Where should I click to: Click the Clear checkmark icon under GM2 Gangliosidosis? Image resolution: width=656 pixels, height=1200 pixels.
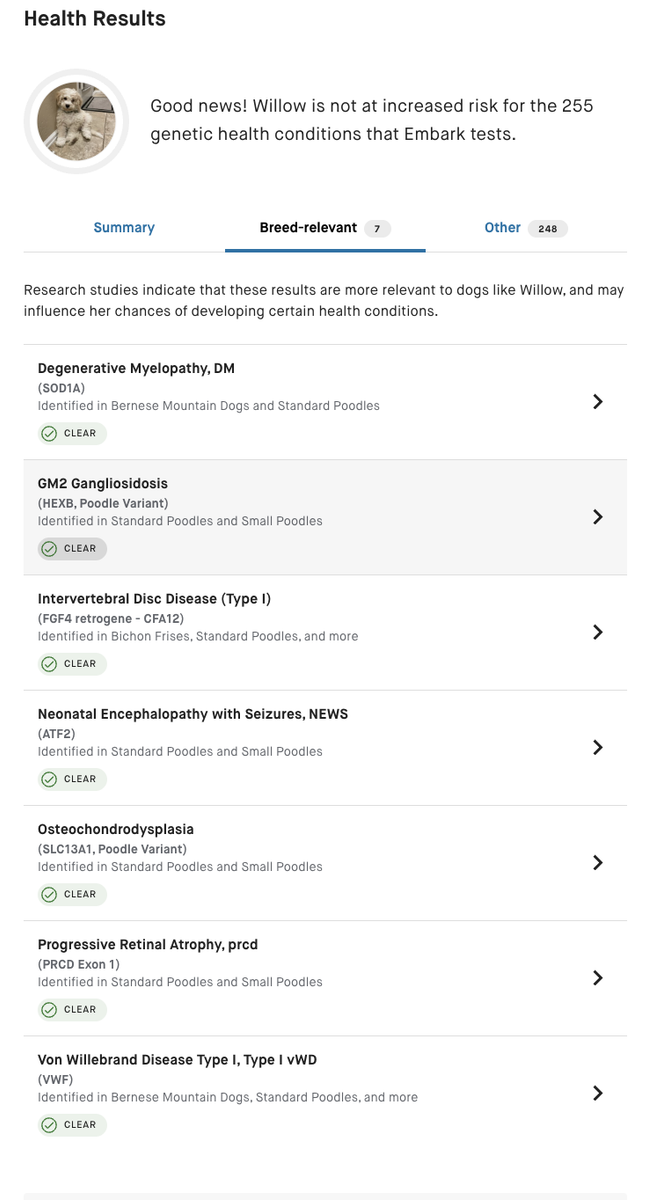pos(49,548)
